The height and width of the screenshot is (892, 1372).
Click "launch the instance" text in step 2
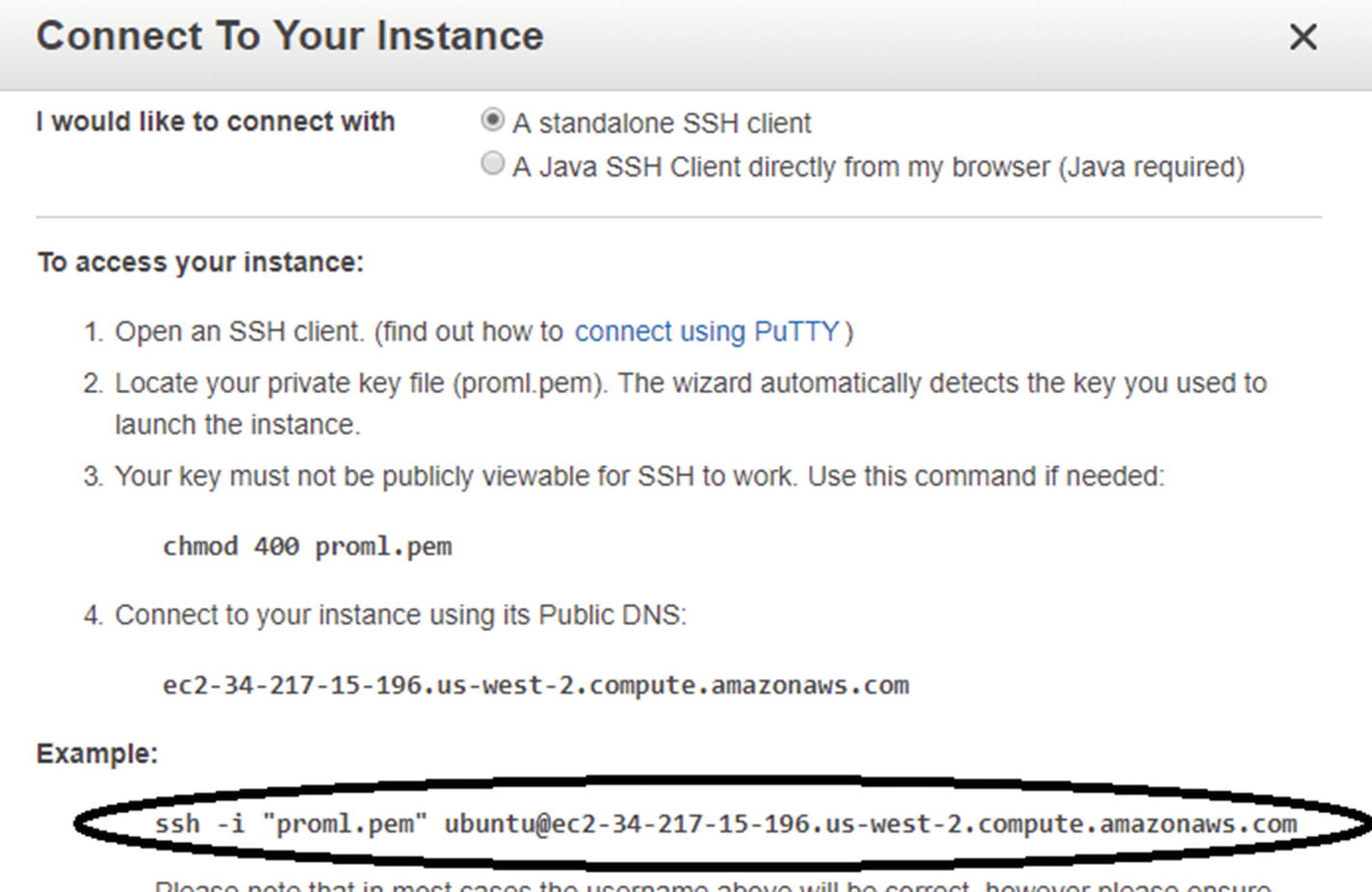click(x=237, y=425)
